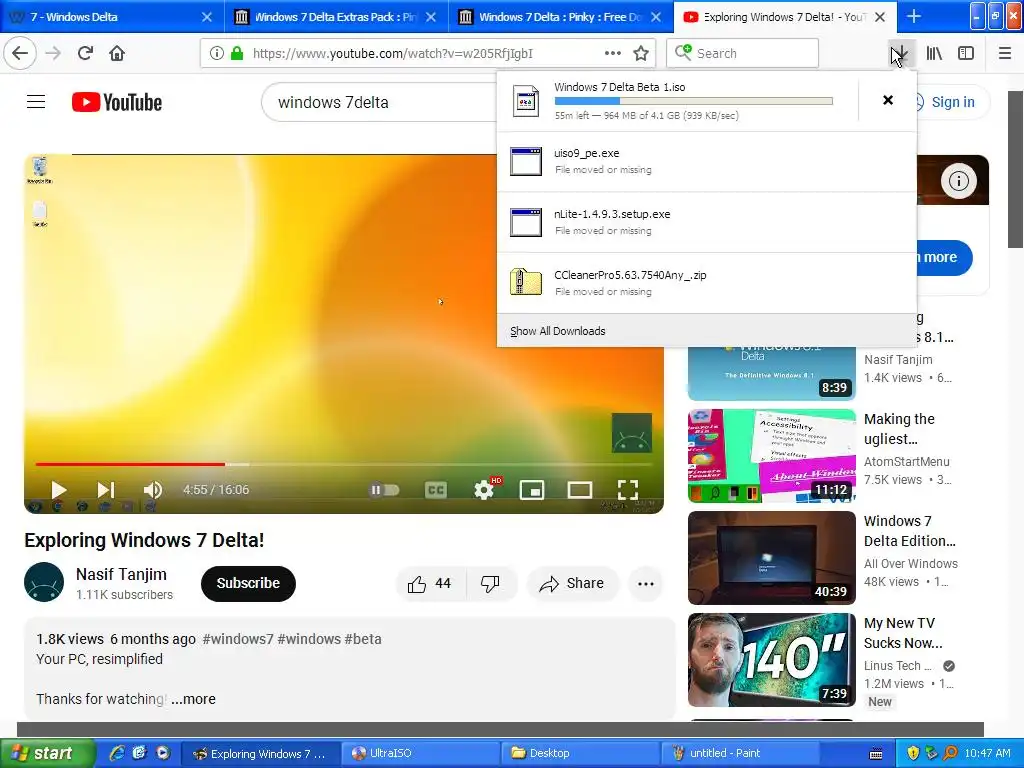
Task: Go to the YouTube home logo
Action: pyautogui.click(x=117, y=102)
